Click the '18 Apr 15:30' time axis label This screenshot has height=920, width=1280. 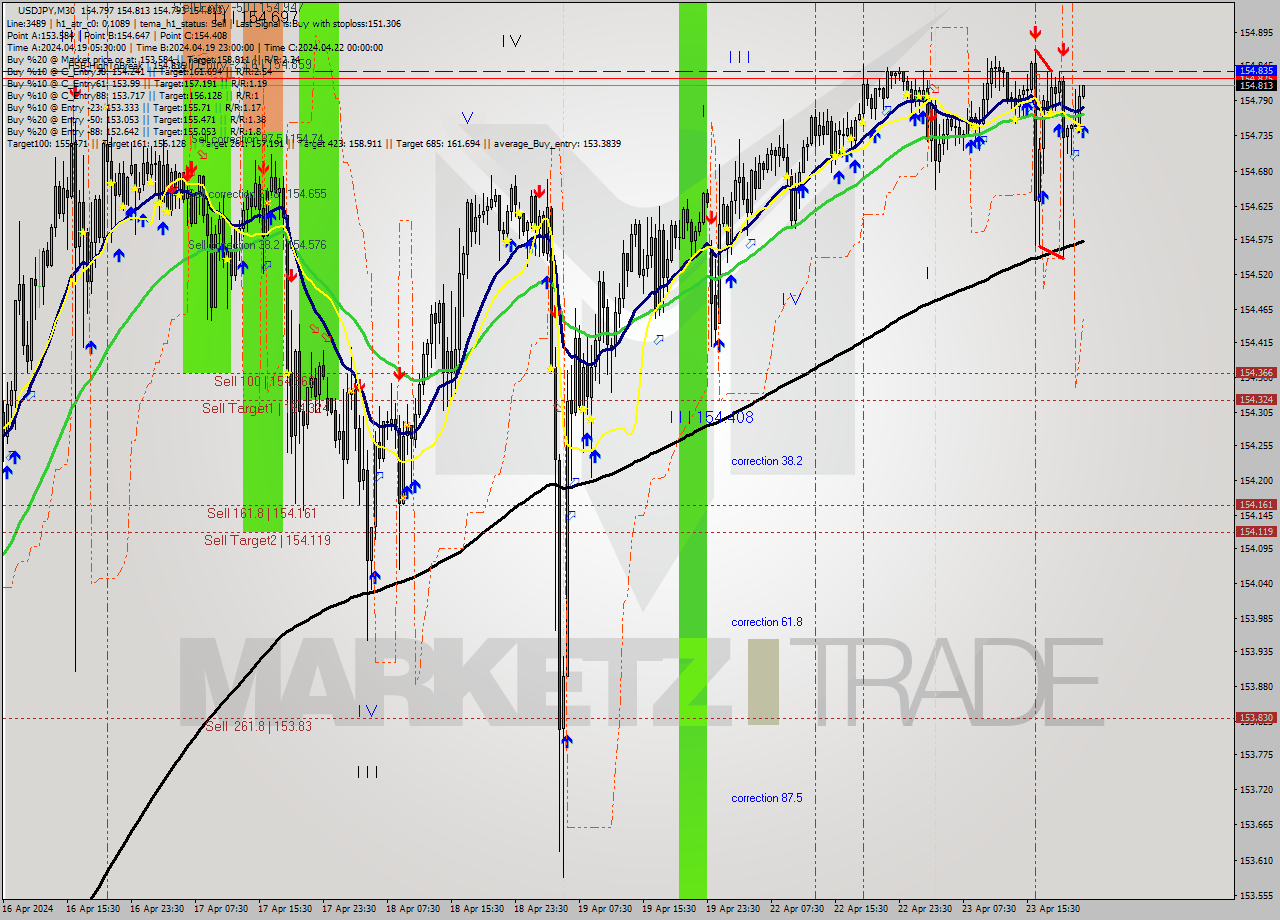477,909
